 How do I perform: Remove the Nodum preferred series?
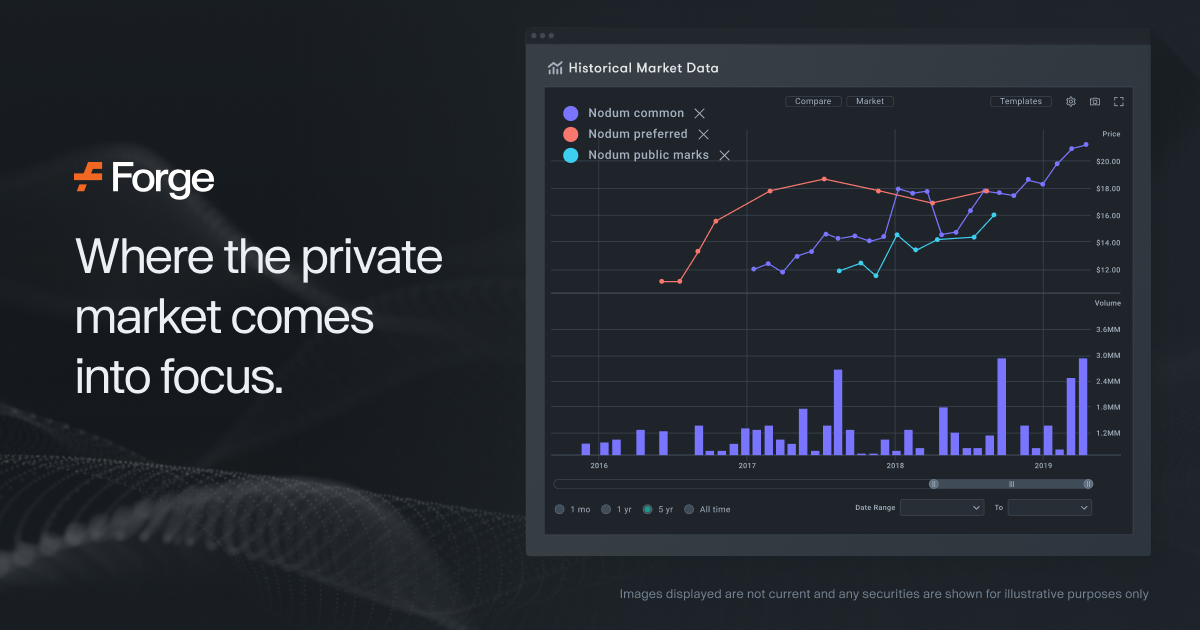tap(703, 135)
